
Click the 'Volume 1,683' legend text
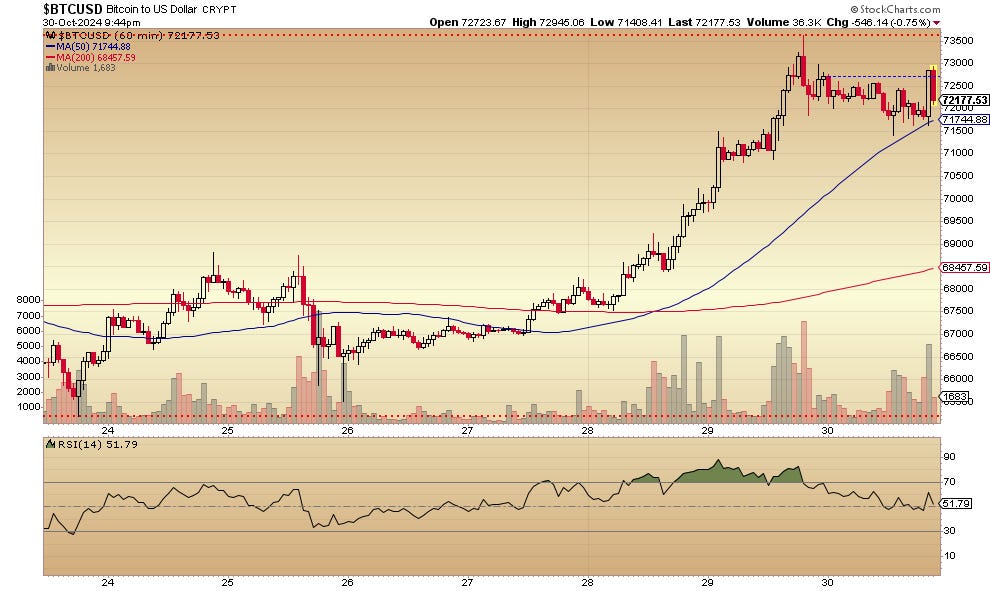86,68
